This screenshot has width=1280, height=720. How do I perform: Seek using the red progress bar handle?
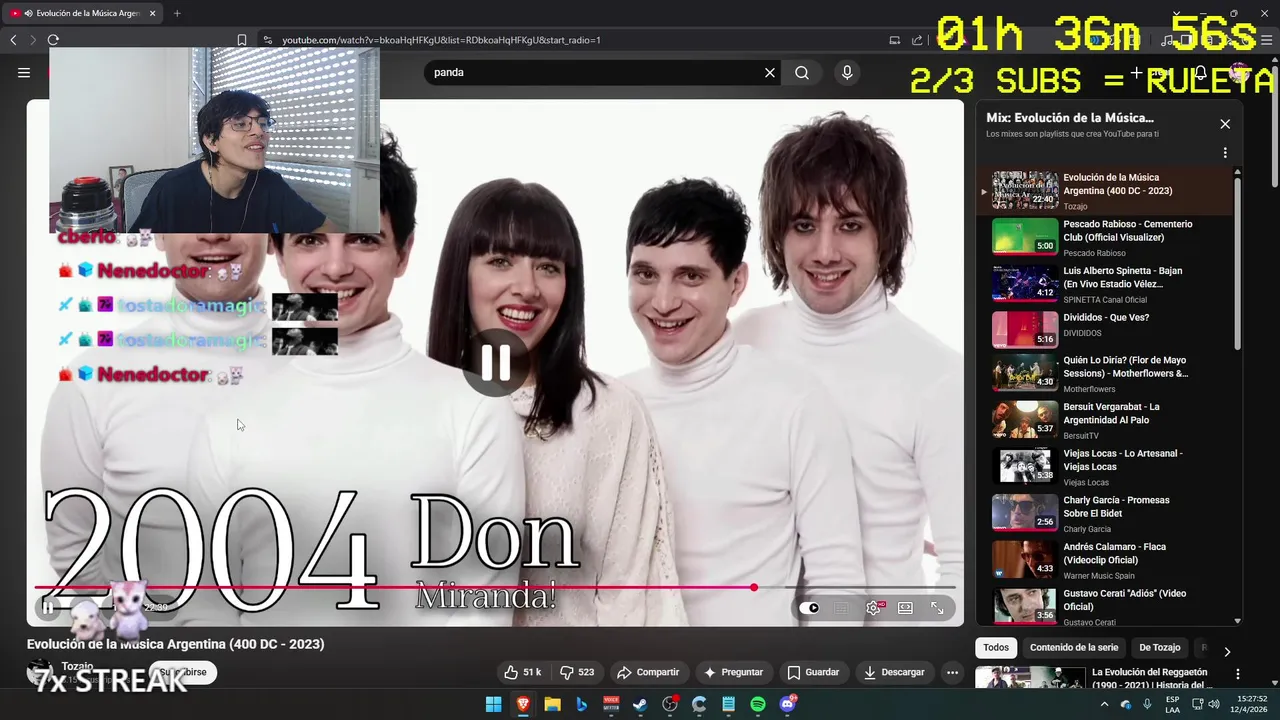(753, 587)
